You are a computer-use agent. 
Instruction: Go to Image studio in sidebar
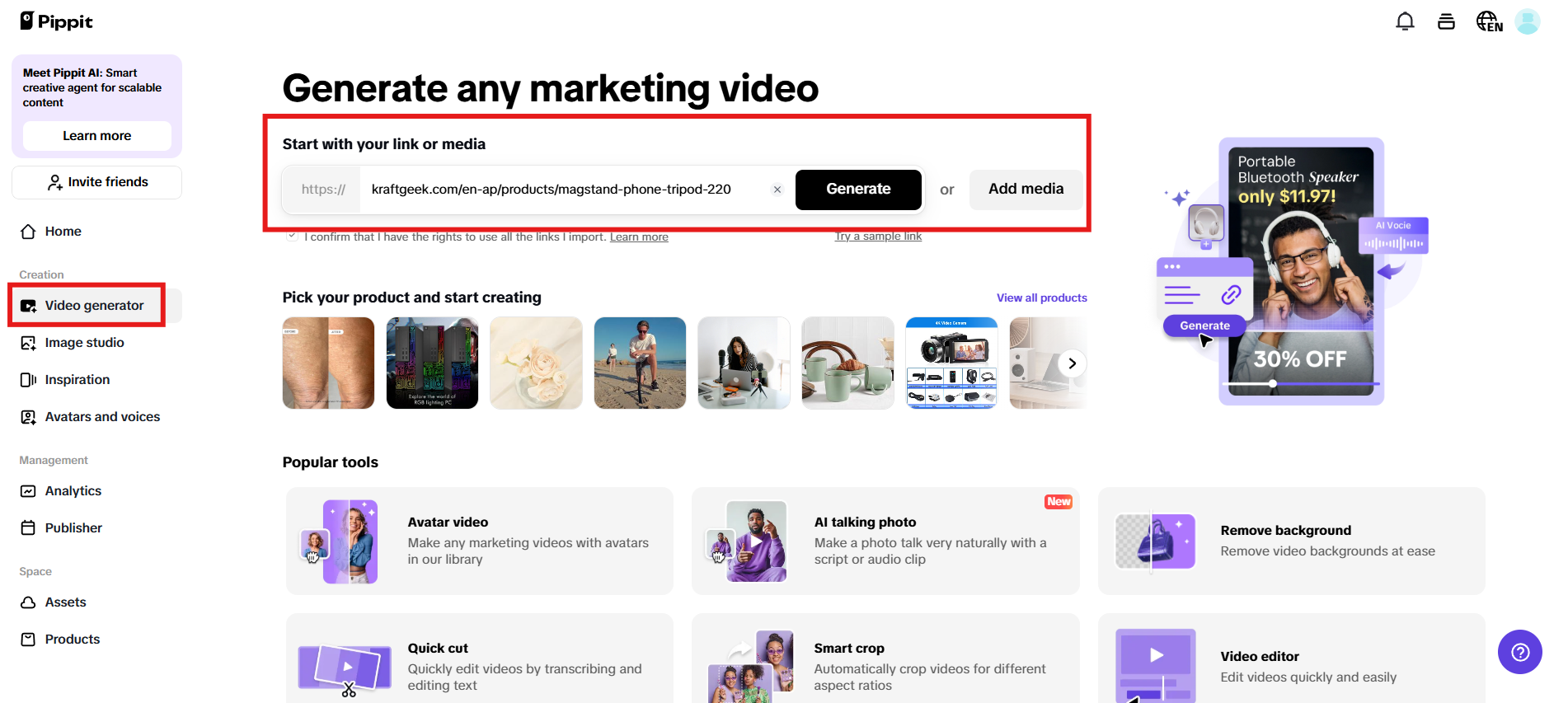84,343
